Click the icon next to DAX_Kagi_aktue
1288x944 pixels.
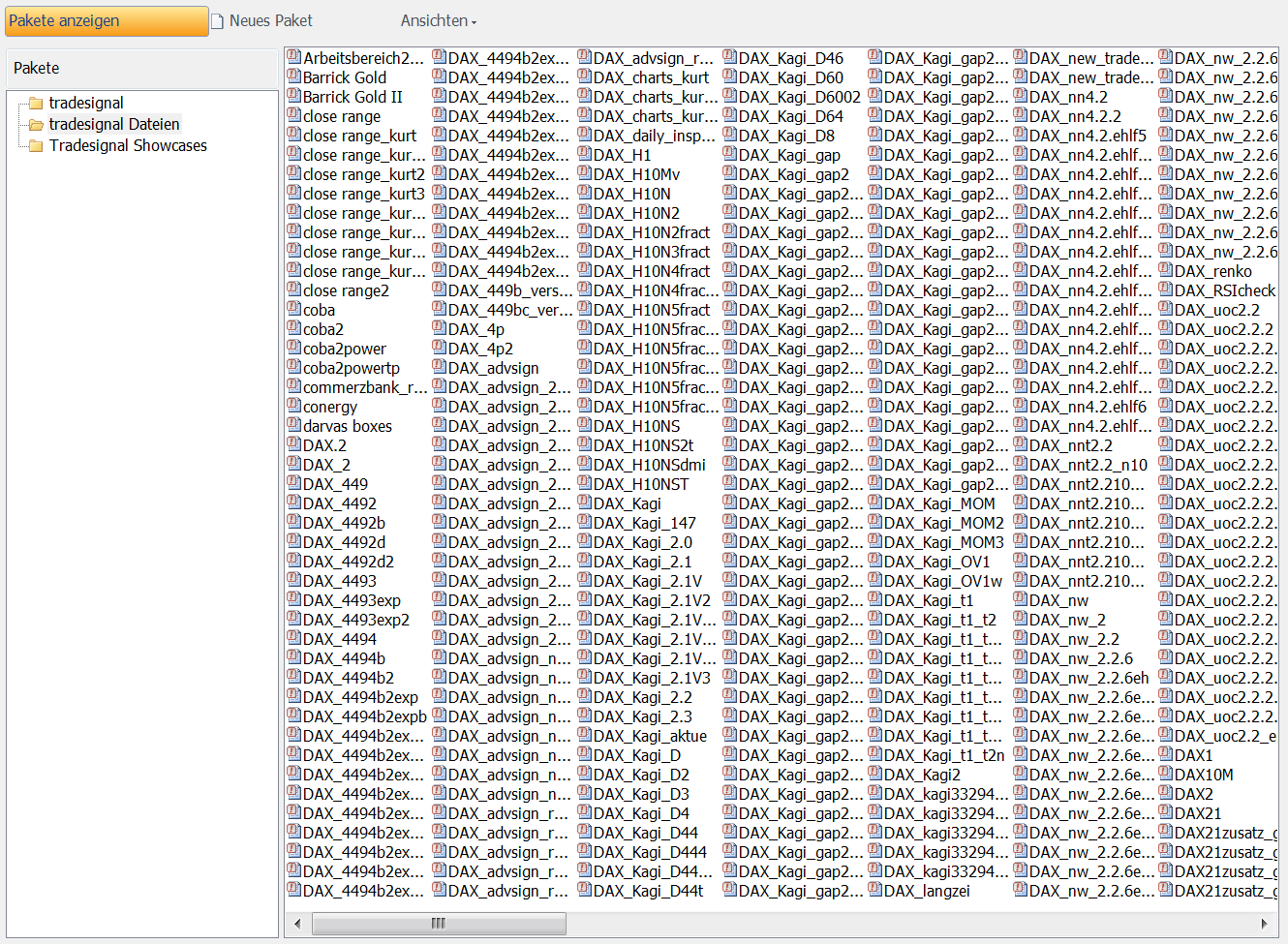585,735
